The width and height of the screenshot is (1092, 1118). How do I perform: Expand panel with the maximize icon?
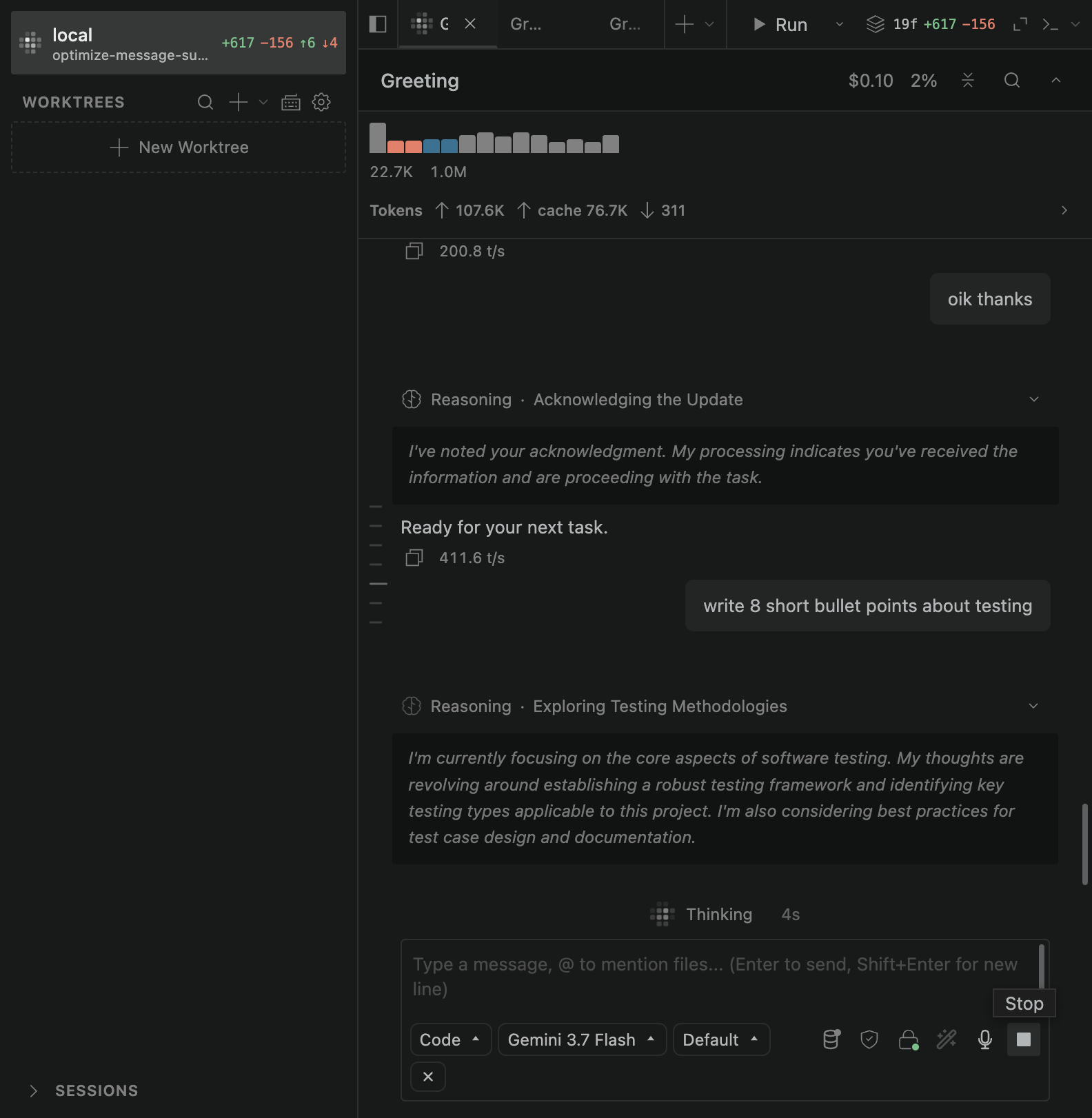pyautogui.click(x=1020, y=24)
